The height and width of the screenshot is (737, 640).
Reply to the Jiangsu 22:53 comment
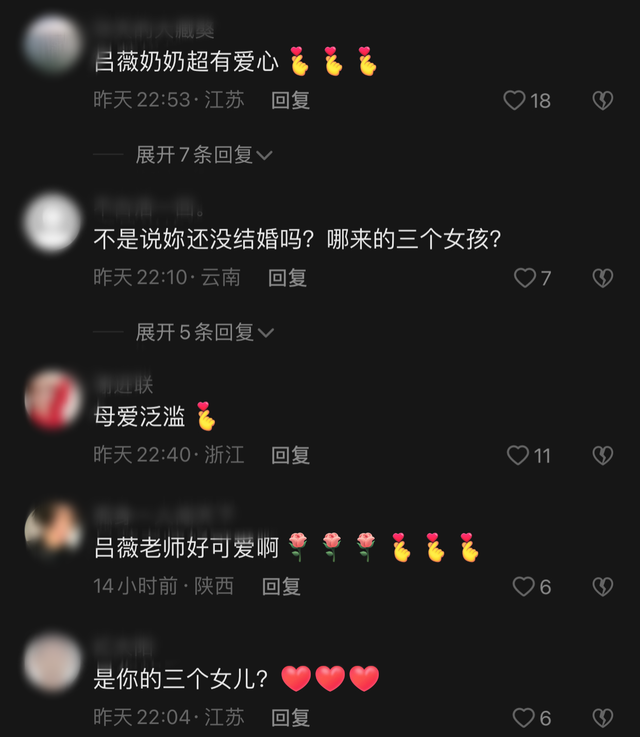(290, 100)
